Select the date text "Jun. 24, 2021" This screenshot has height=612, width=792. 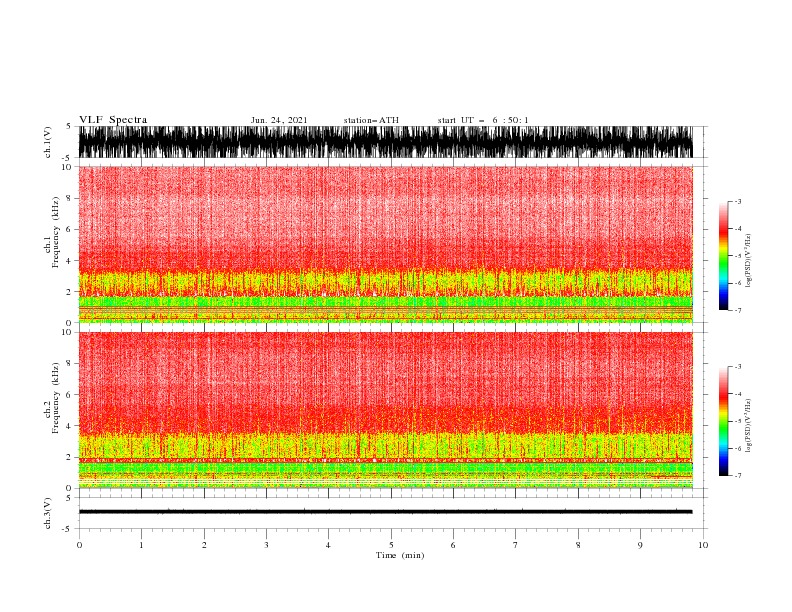279,120
